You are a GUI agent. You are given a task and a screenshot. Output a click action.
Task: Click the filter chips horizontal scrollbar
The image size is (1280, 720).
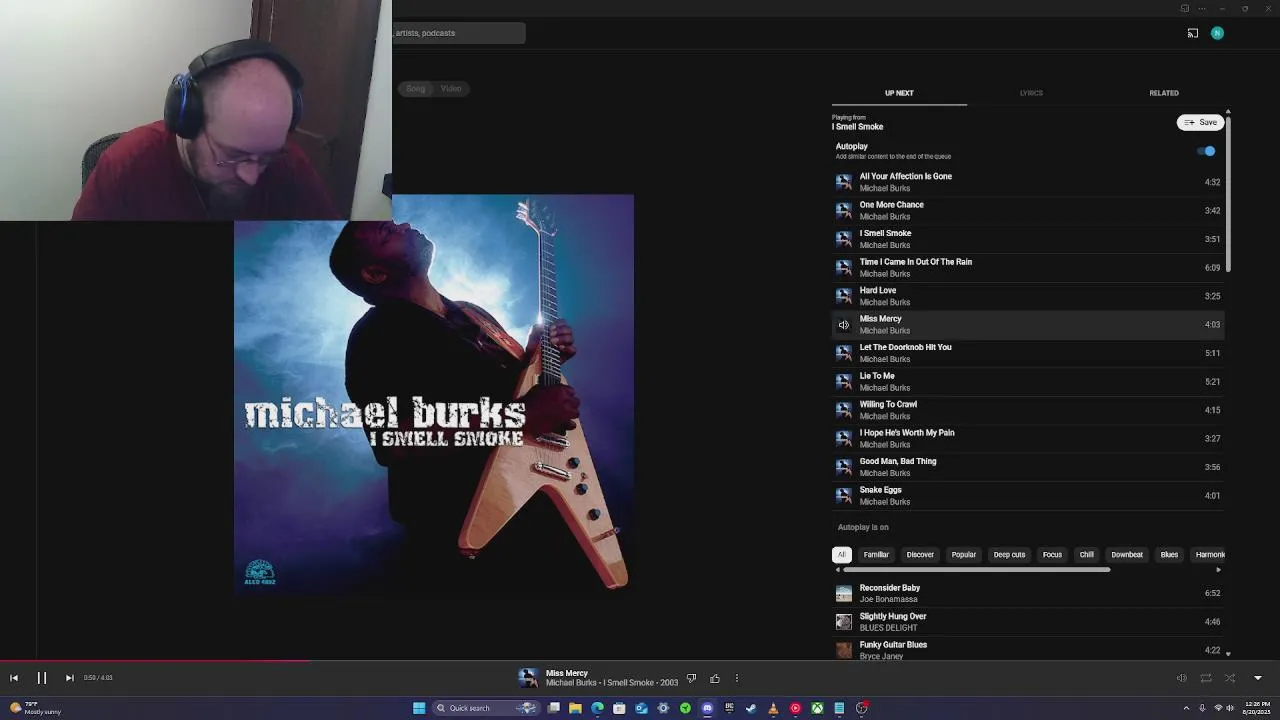976,570
